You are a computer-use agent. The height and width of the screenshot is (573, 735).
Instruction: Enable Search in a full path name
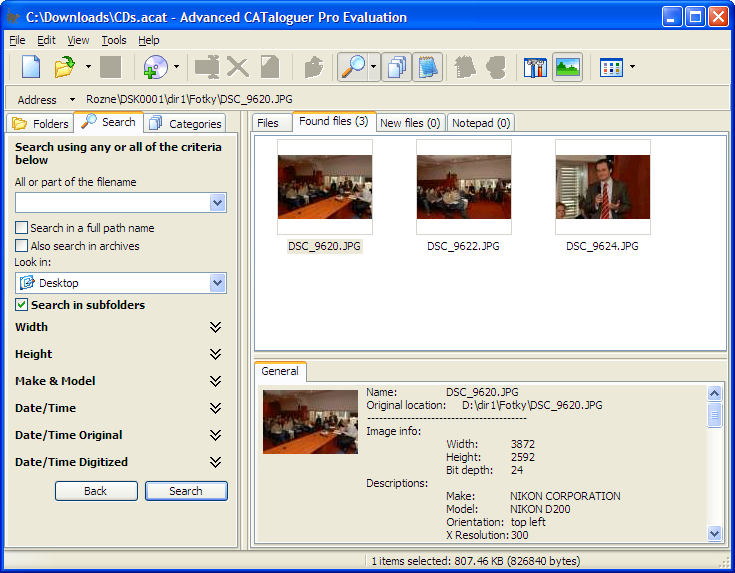point(22,228)
